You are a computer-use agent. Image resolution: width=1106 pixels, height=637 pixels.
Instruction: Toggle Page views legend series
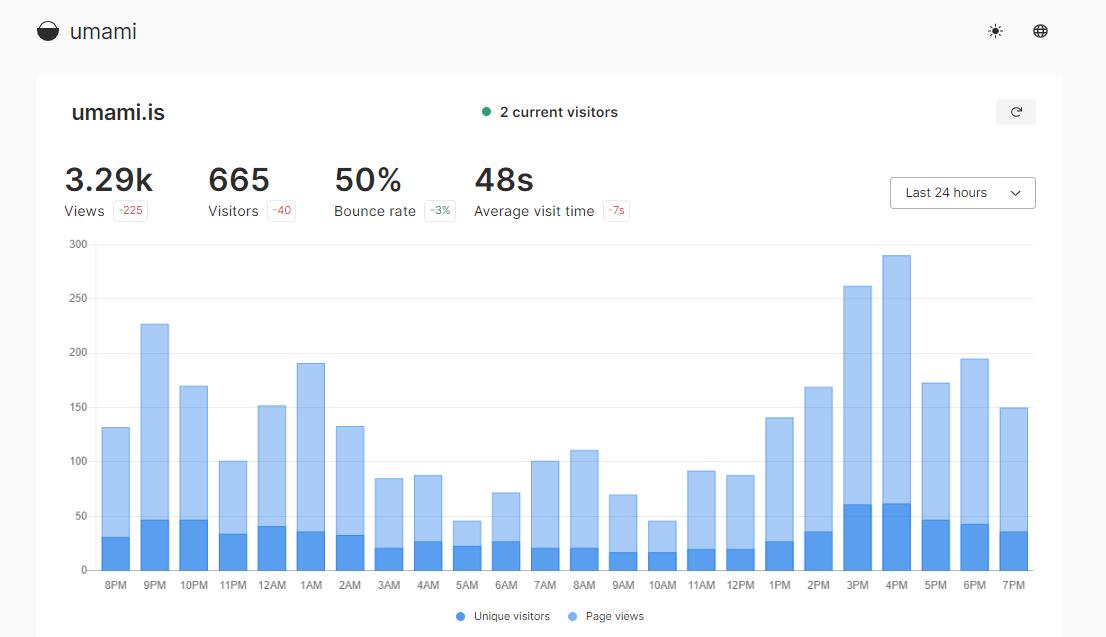pos(606,617)
